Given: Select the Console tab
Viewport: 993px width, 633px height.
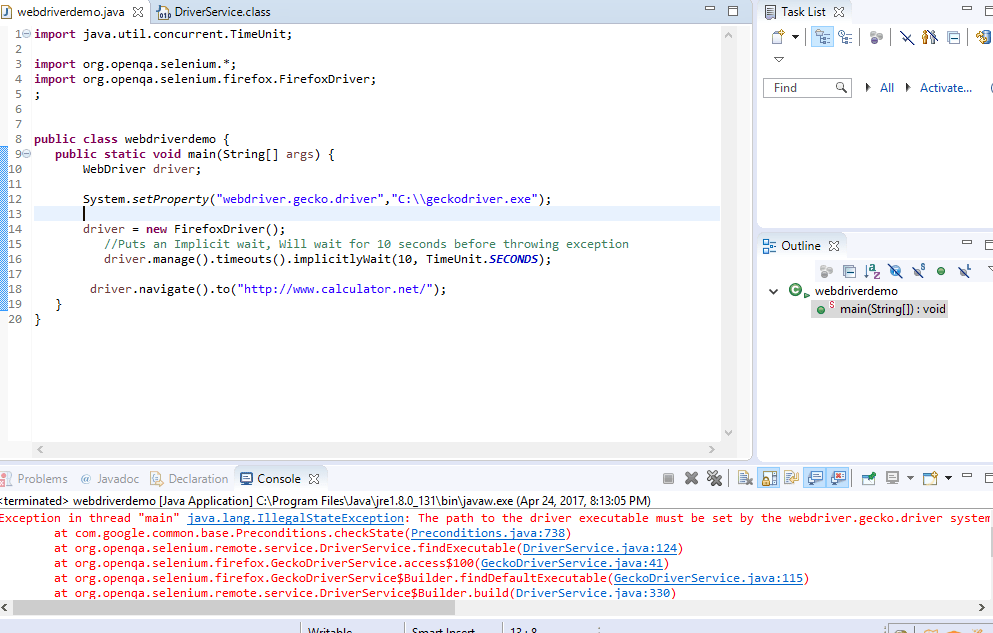Looking at the screenshot, I should [279, 479].
